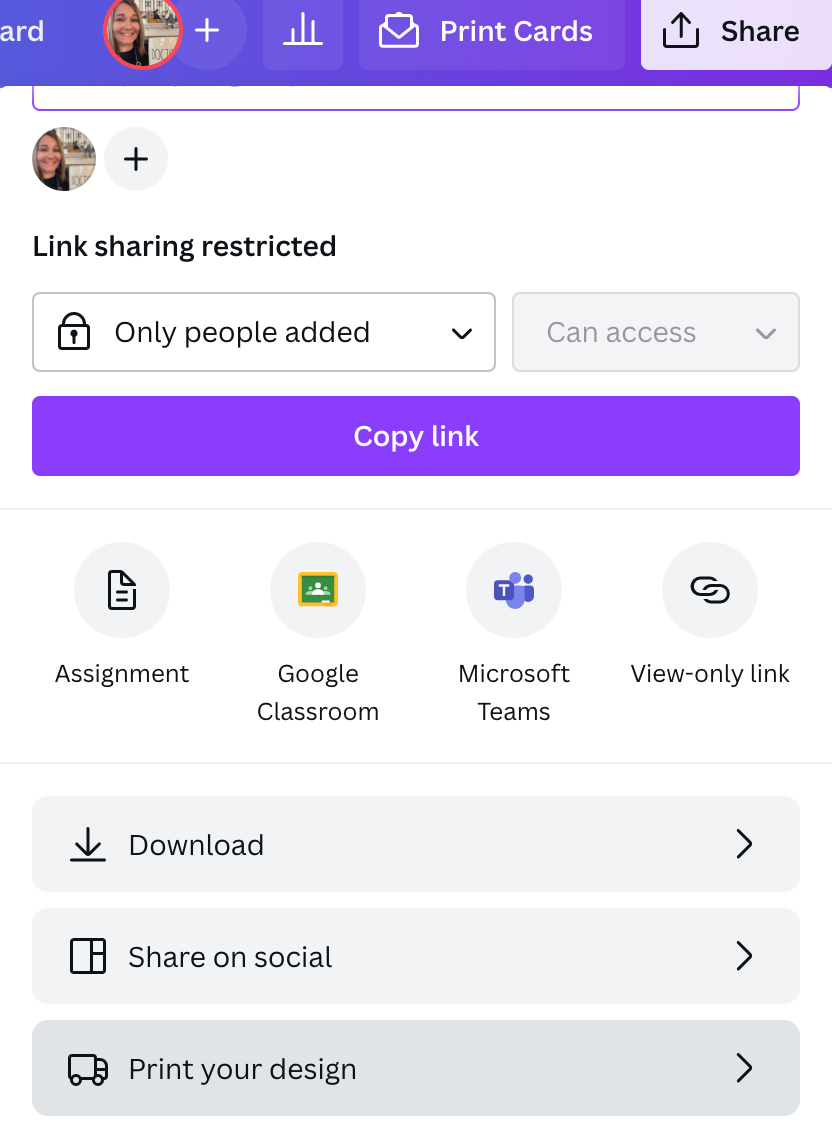
Task: Click the Share button in header
Action: pos(736,32)
